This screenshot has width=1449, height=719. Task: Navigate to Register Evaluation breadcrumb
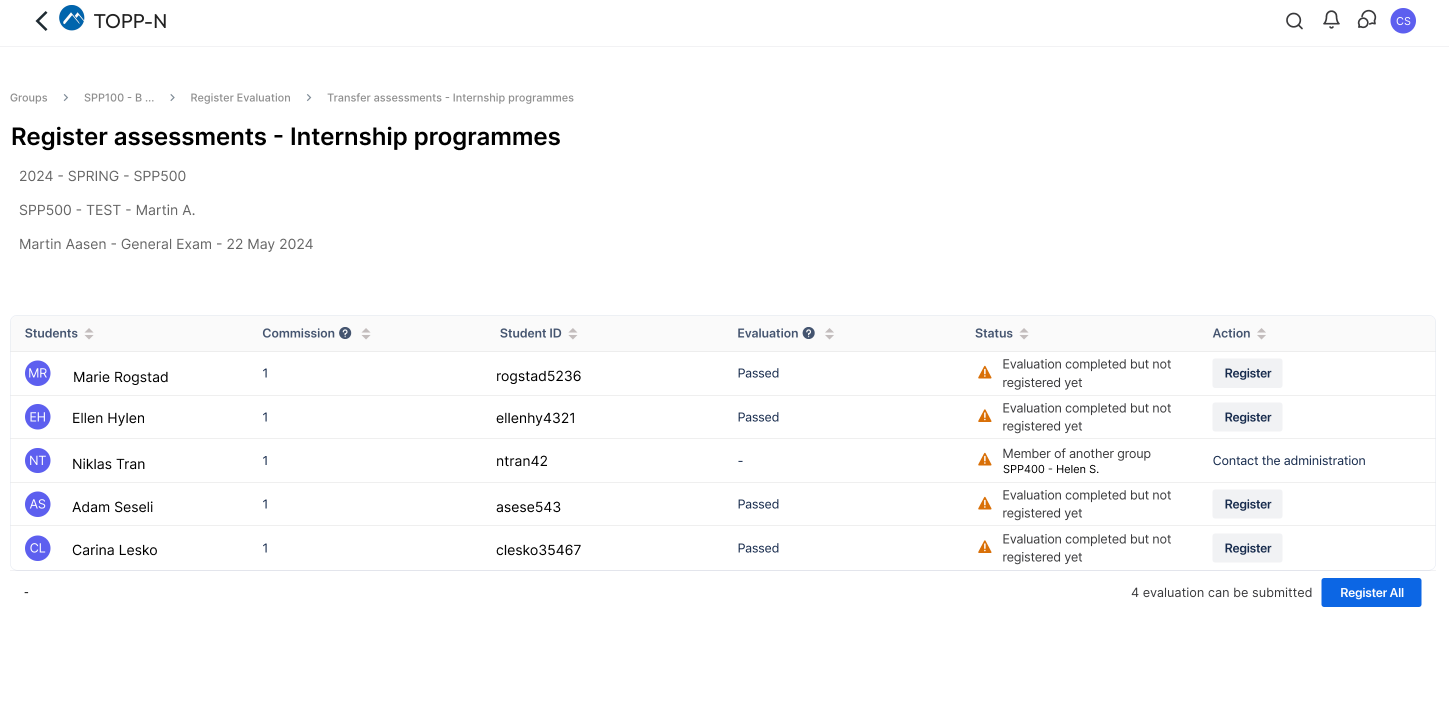(x=240, y=98)
